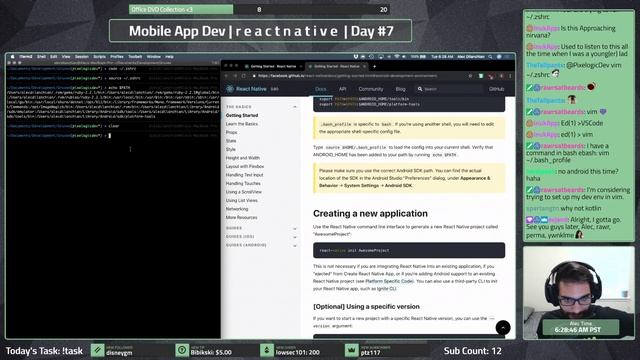Screen dimensions: 640x360
Task: Open Height and Width in sidebar
Action: [242, 158]
